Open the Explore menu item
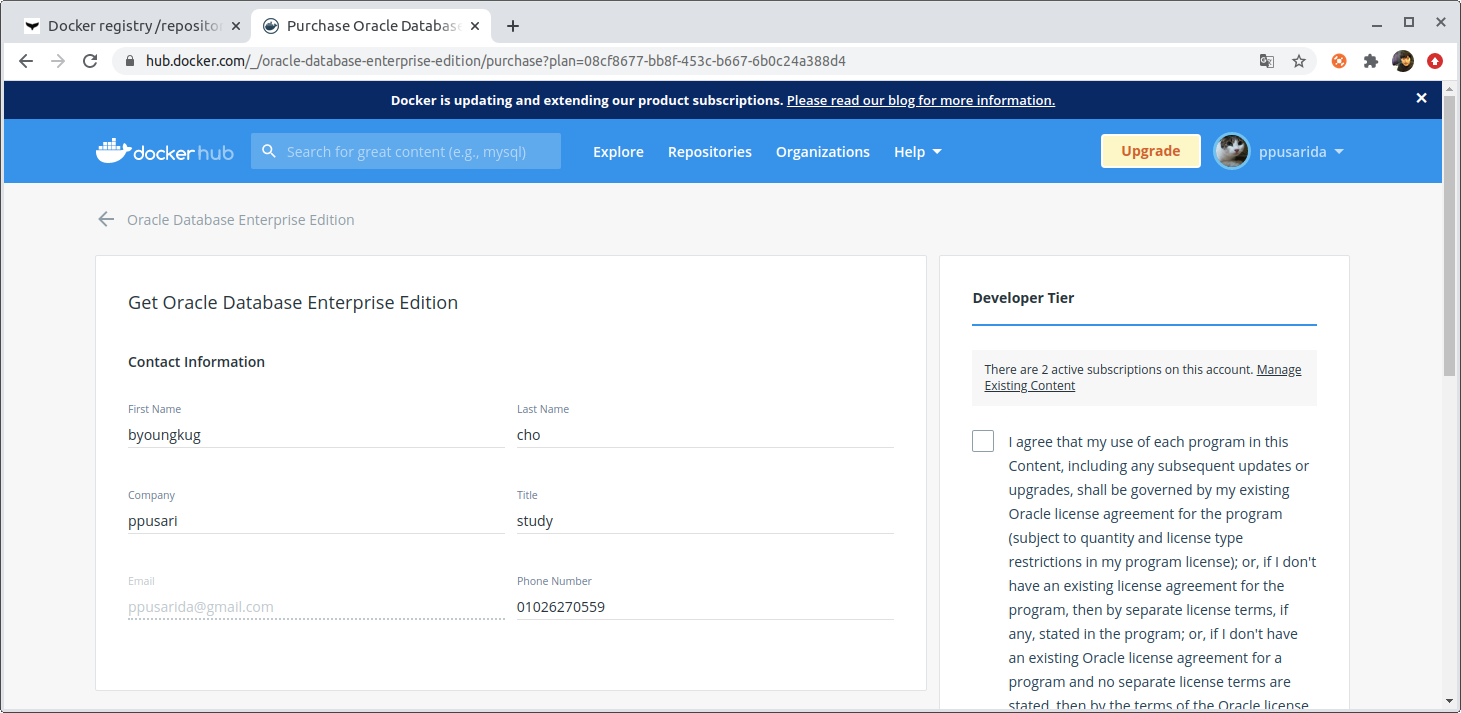 tap(618, 152)
